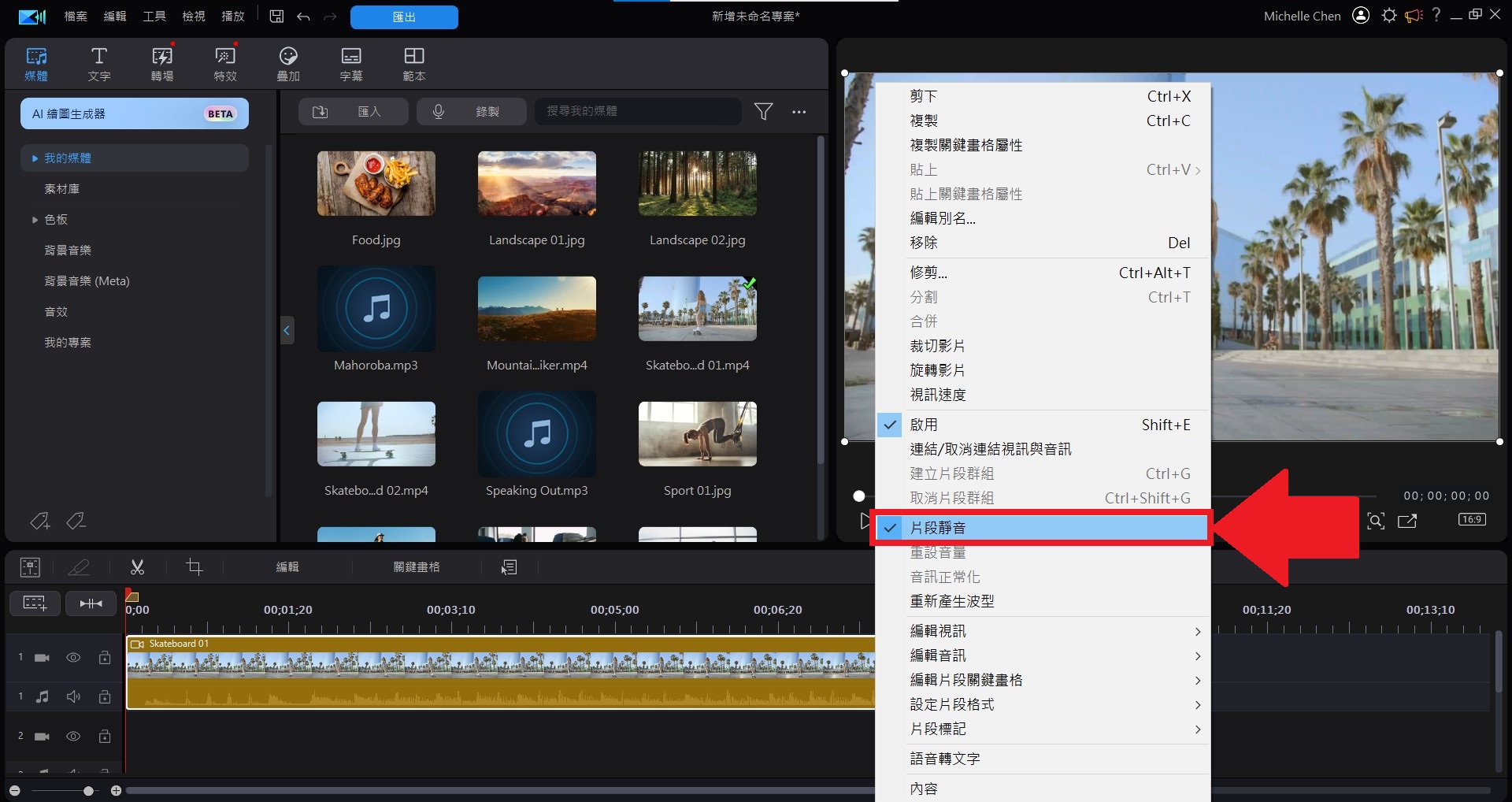The height and width of the screenshot is (802, 1512).
Task: Open the media library filter icon
Action: pos(763,112)
